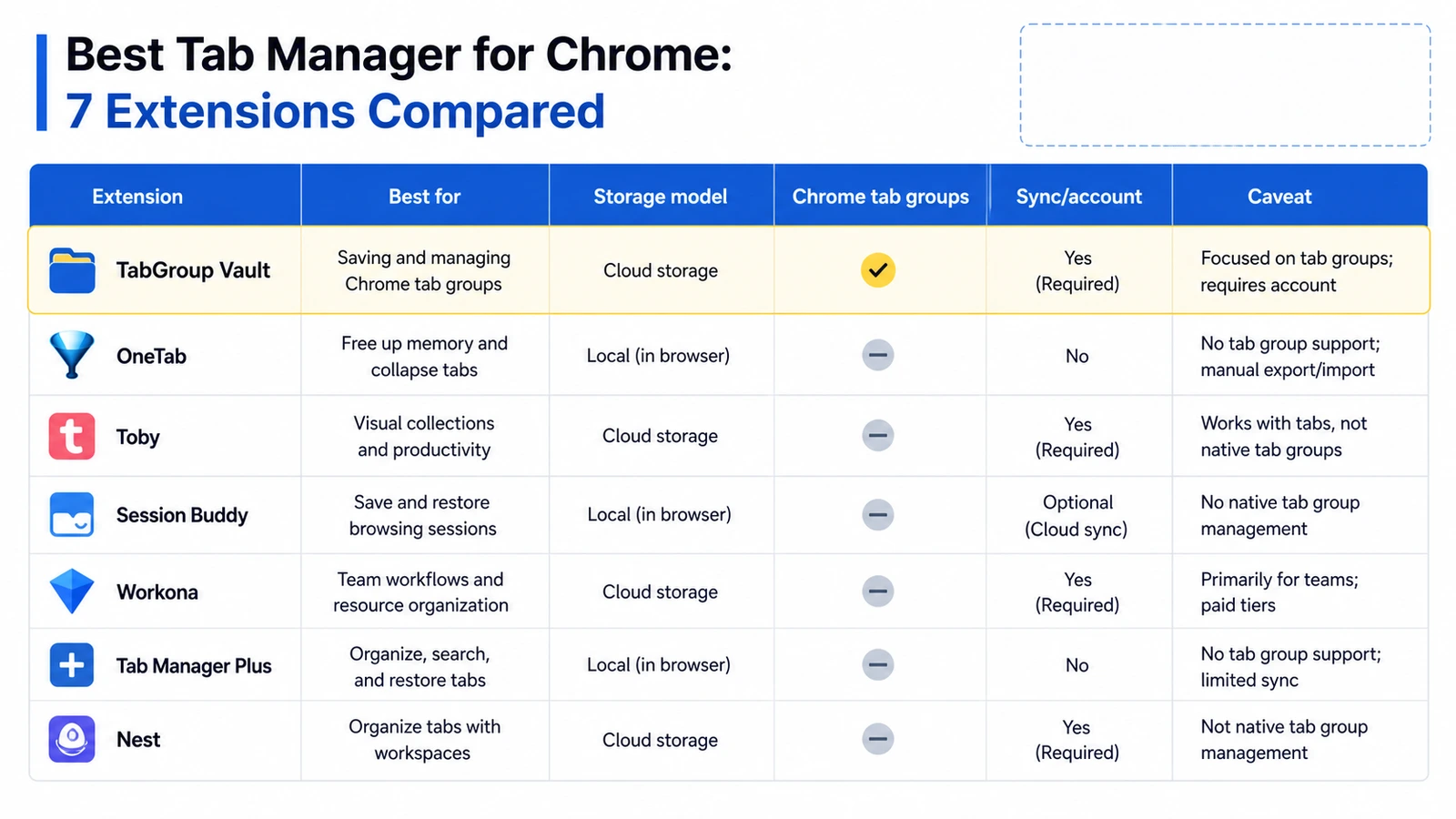Image resolution: width=1456 pixels, height=819 pixels.
Task: Click Session Buddy's "No native tab group management" caveat
Action: click(x=1279, y=515)
